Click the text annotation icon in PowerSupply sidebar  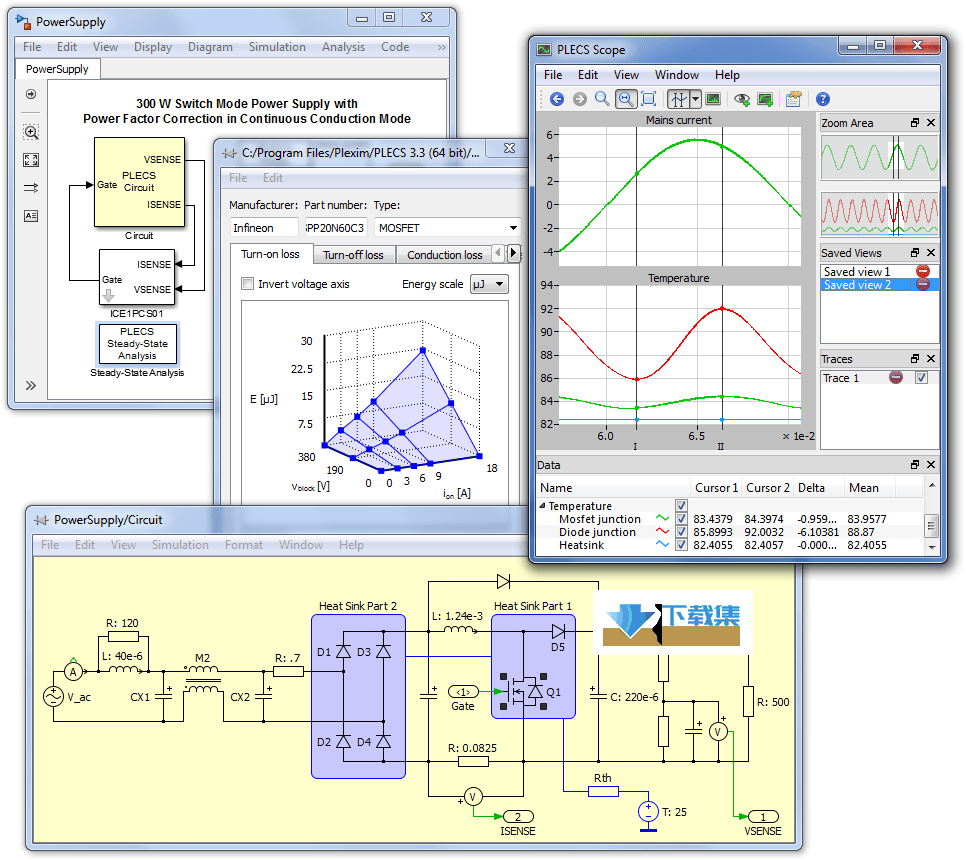coord(31,216)
